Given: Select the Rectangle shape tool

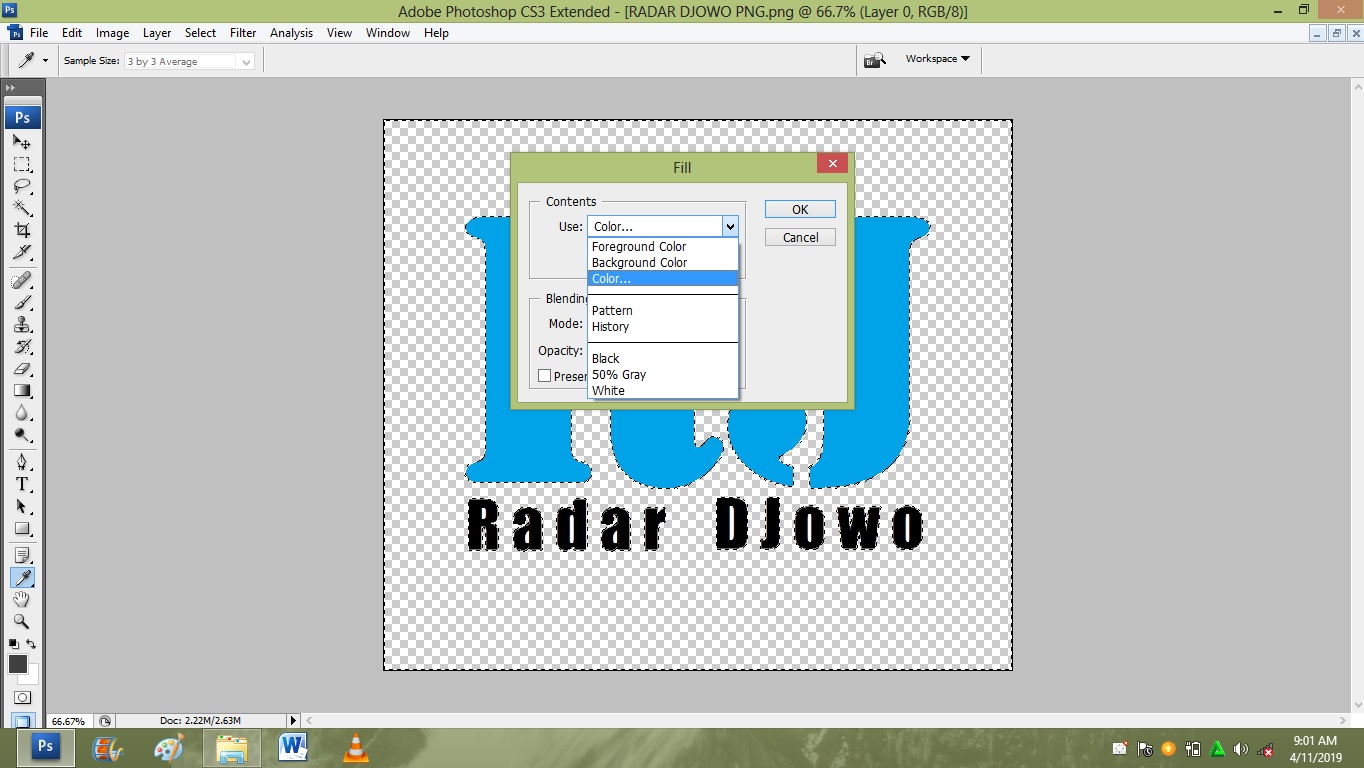Looking at the screenshot, I should (22, 528).
